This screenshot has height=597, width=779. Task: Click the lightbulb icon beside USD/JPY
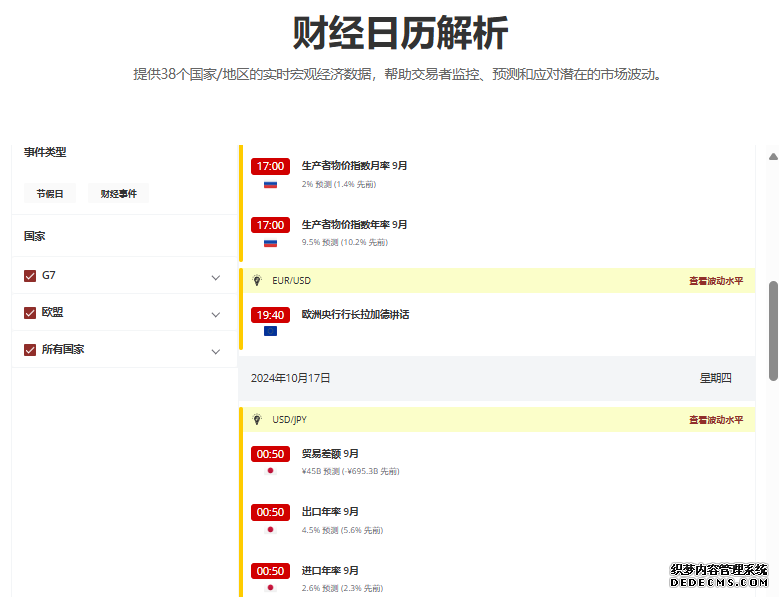click(257, 420)
